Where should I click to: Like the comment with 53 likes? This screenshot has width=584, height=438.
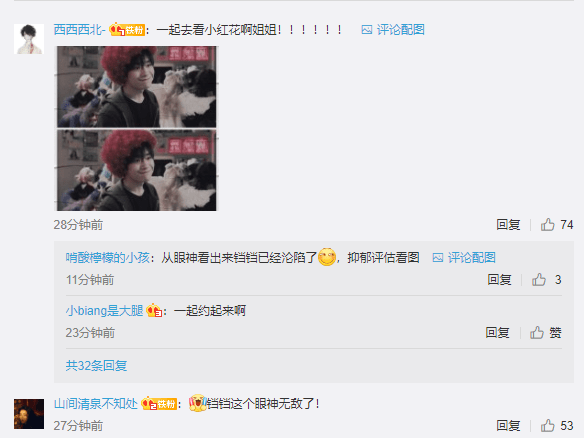point(548,425)
